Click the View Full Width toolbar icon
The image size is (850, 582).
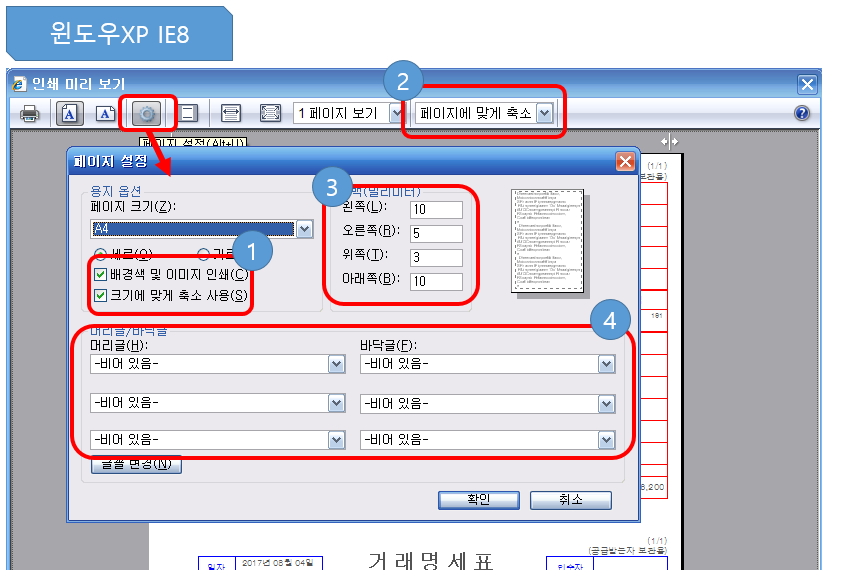[x=231, y=114]
